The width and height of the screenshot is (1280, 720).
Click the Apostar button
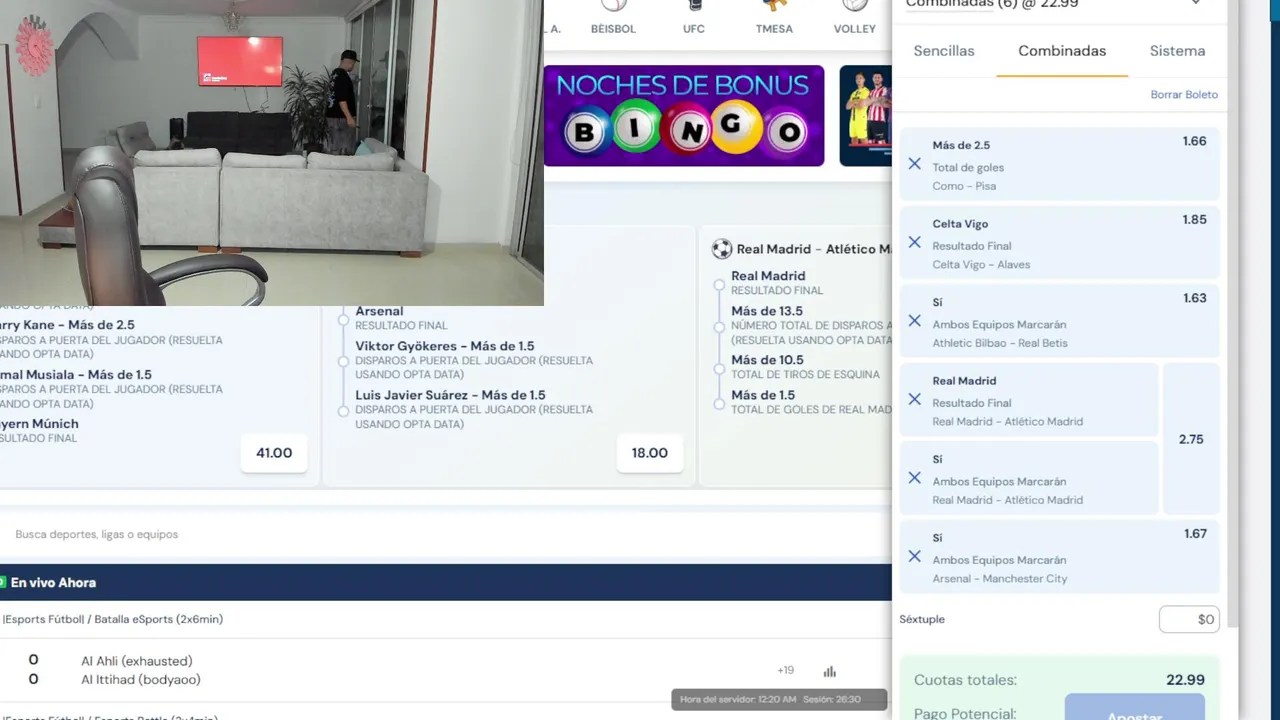[1135, 707]
